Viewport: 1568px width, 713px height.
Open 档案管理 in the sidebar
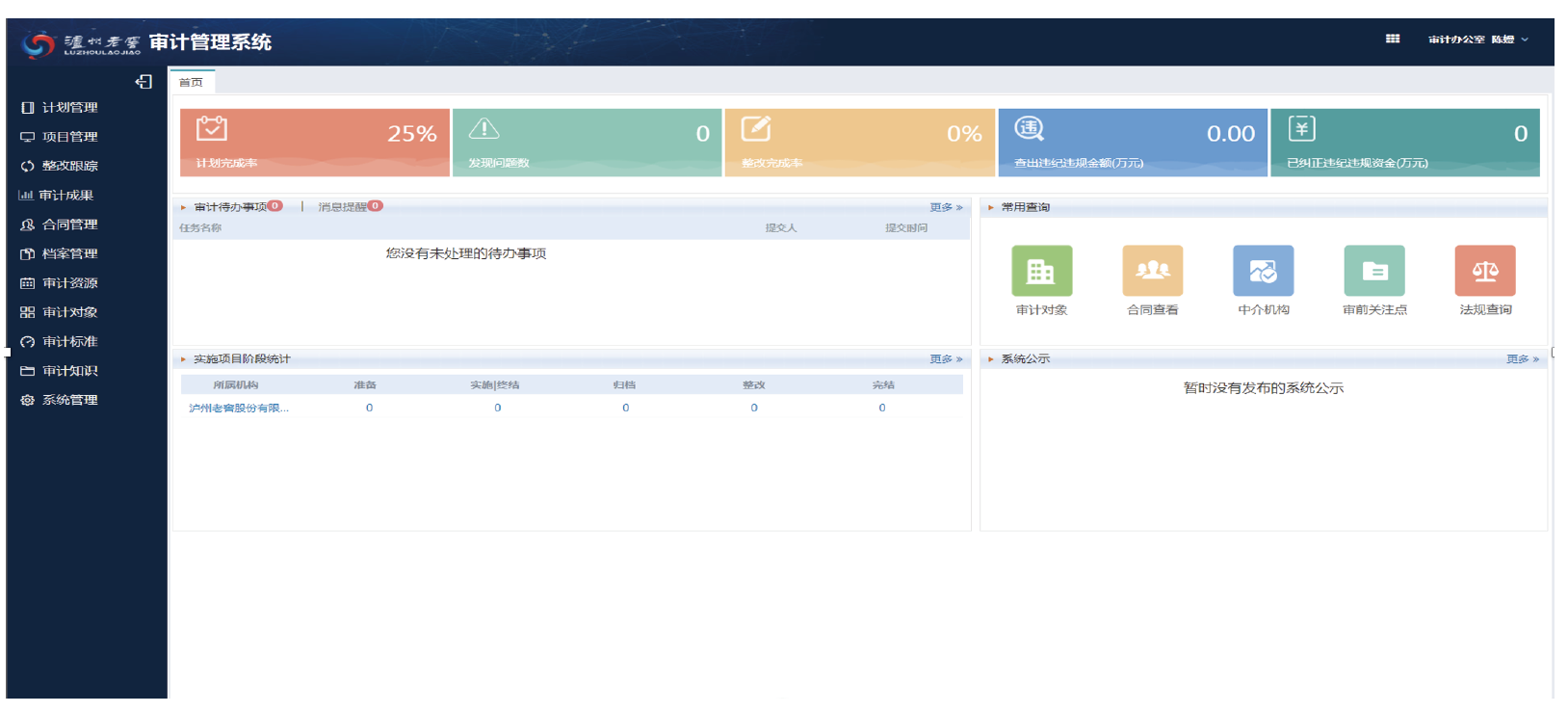[x=70, y=254]
